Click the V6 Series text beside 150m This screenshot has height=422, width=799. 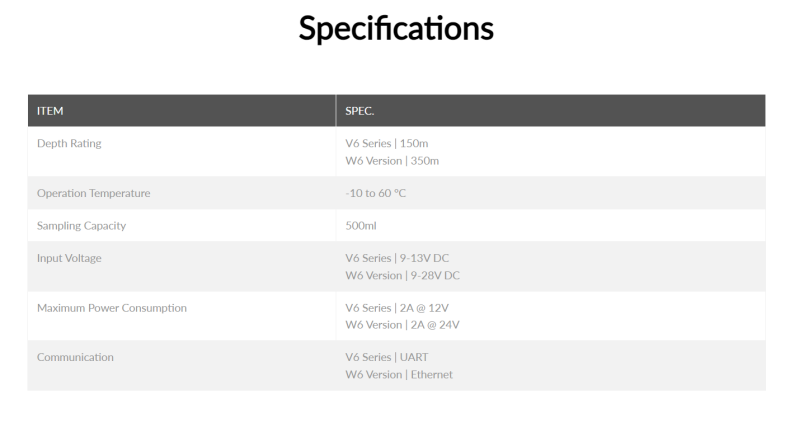coord(368,143)
